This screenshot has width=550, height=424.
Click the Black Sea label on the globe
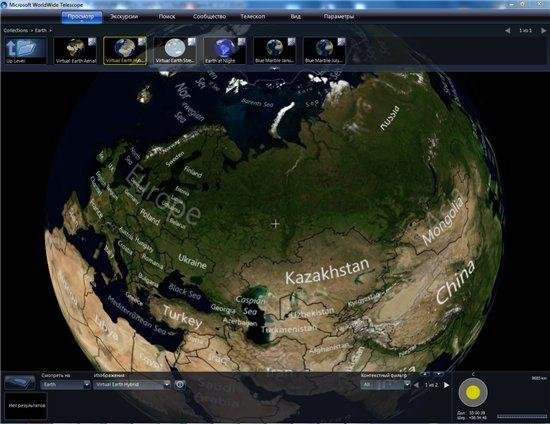[185, 292]
